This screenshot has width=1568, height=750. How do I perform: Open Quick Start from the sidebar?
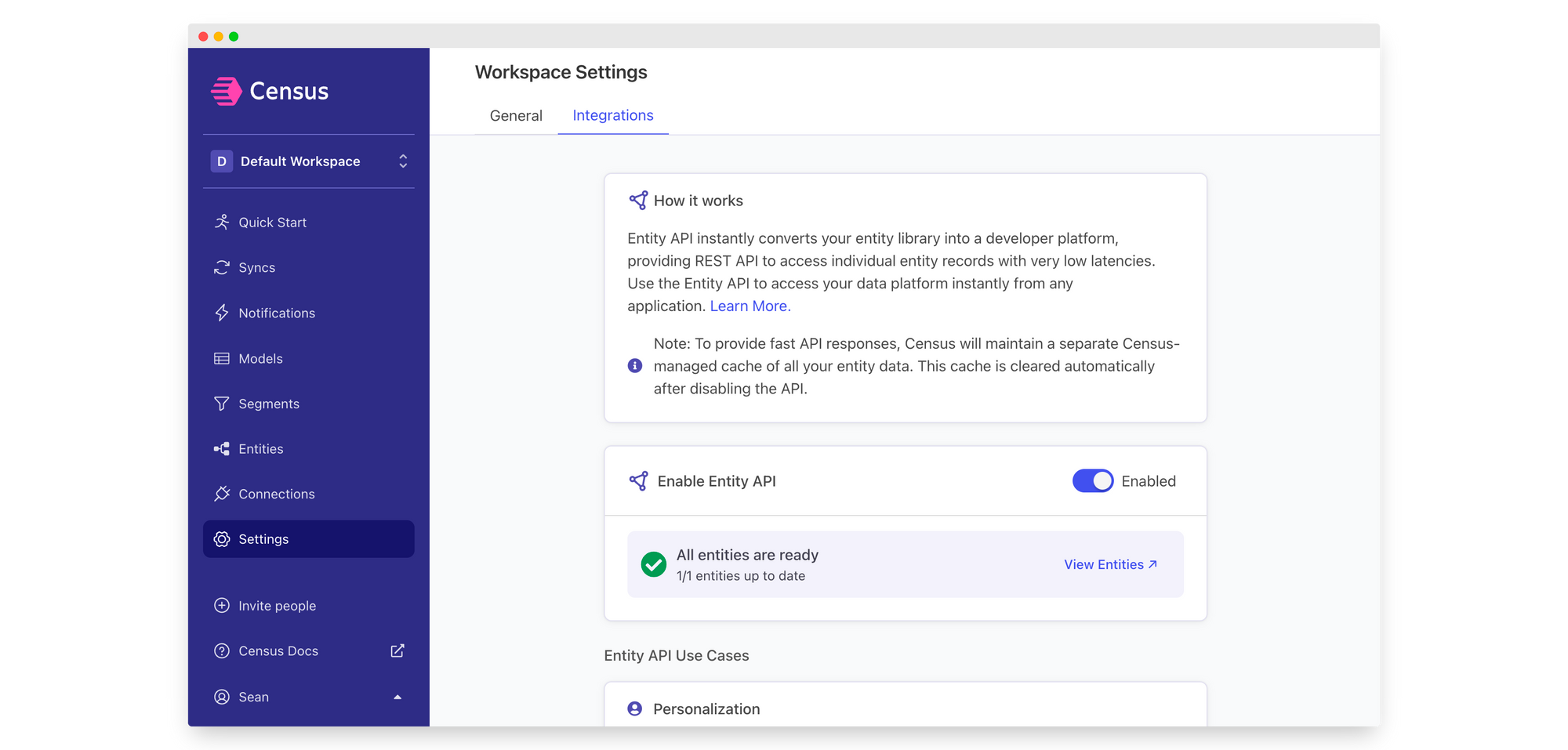coord(272,222)
